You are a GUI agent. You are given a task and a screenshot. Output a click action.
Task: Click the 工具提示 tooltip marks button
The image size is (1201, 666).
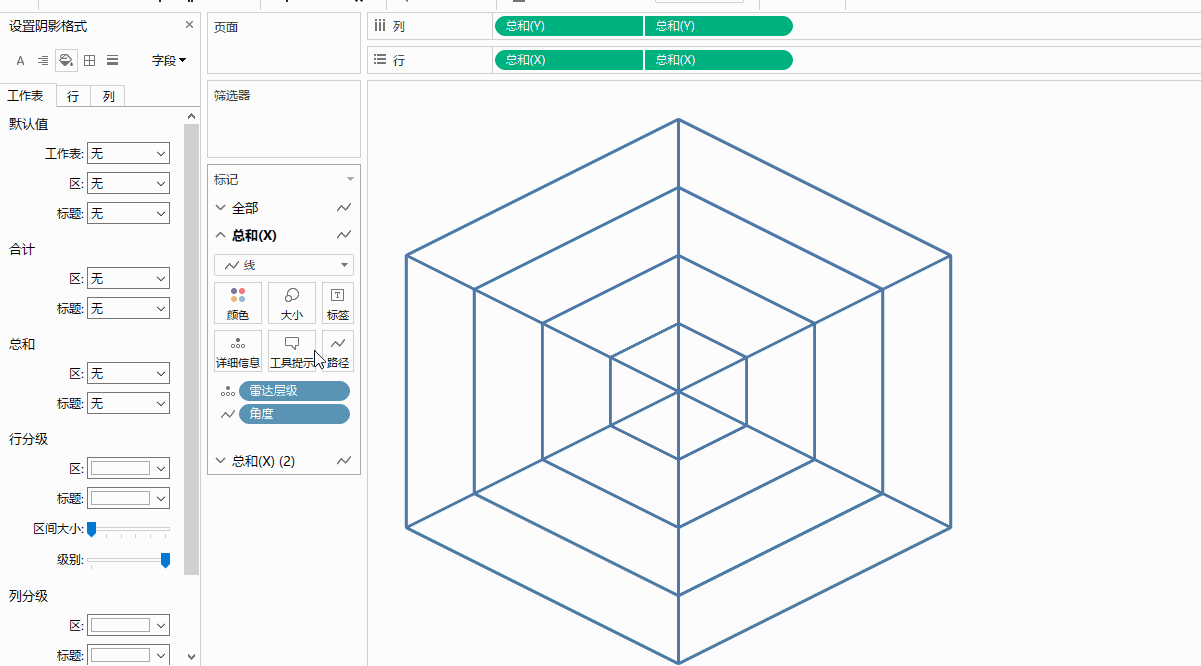292,351
